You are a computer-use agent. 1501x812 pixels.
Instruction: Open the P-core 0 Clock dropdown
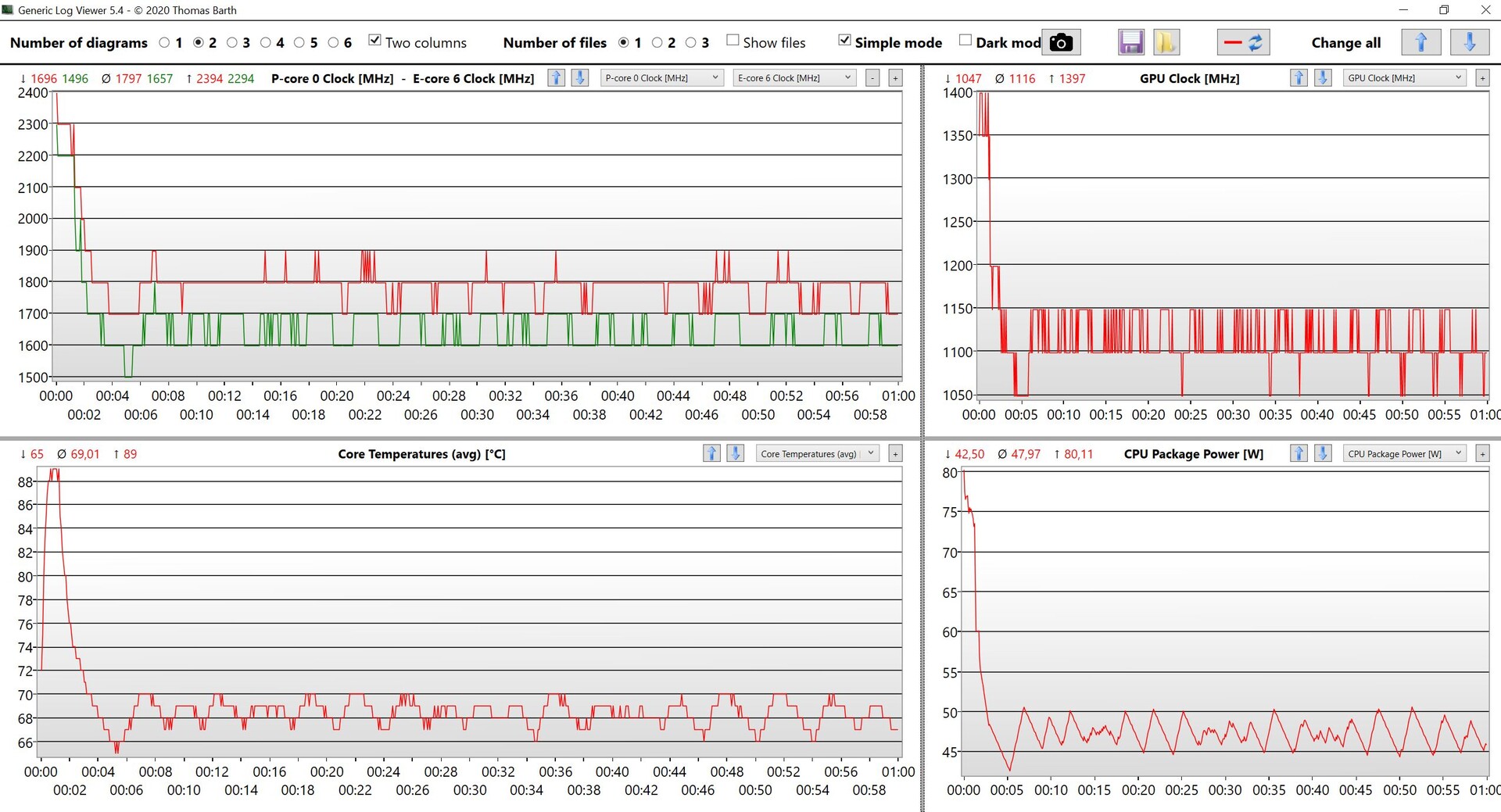point(661,78)
